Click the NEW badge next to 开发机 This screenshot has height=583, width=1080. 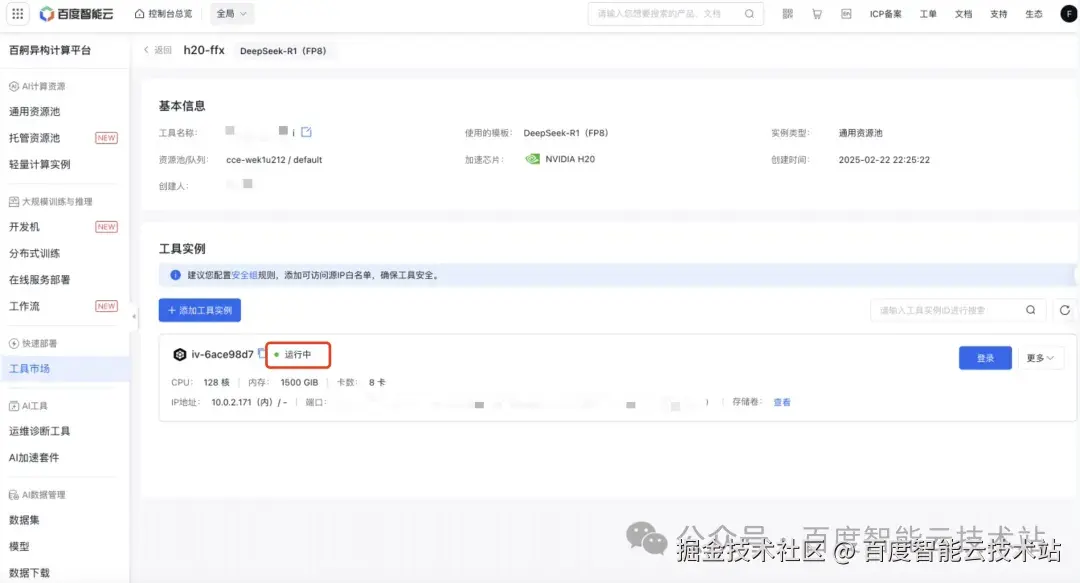pyautogui.click(x=106, y=226)
